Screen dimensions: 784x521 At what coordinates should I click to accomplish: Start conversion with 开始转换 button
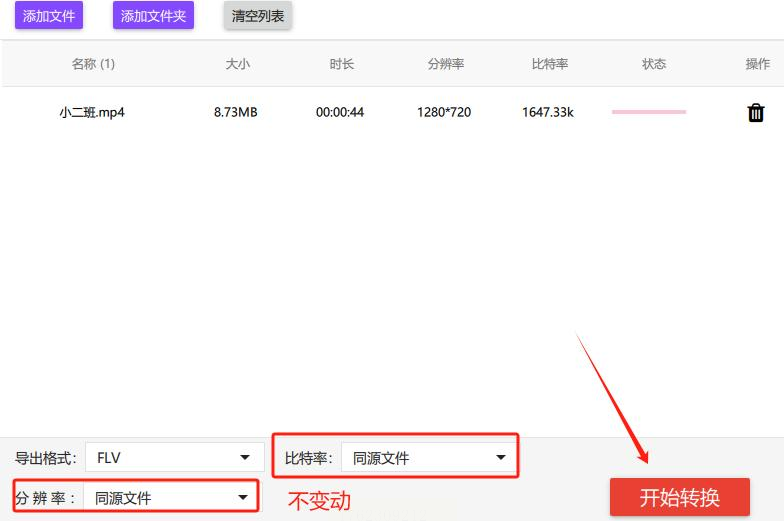[x=680, y=498]
